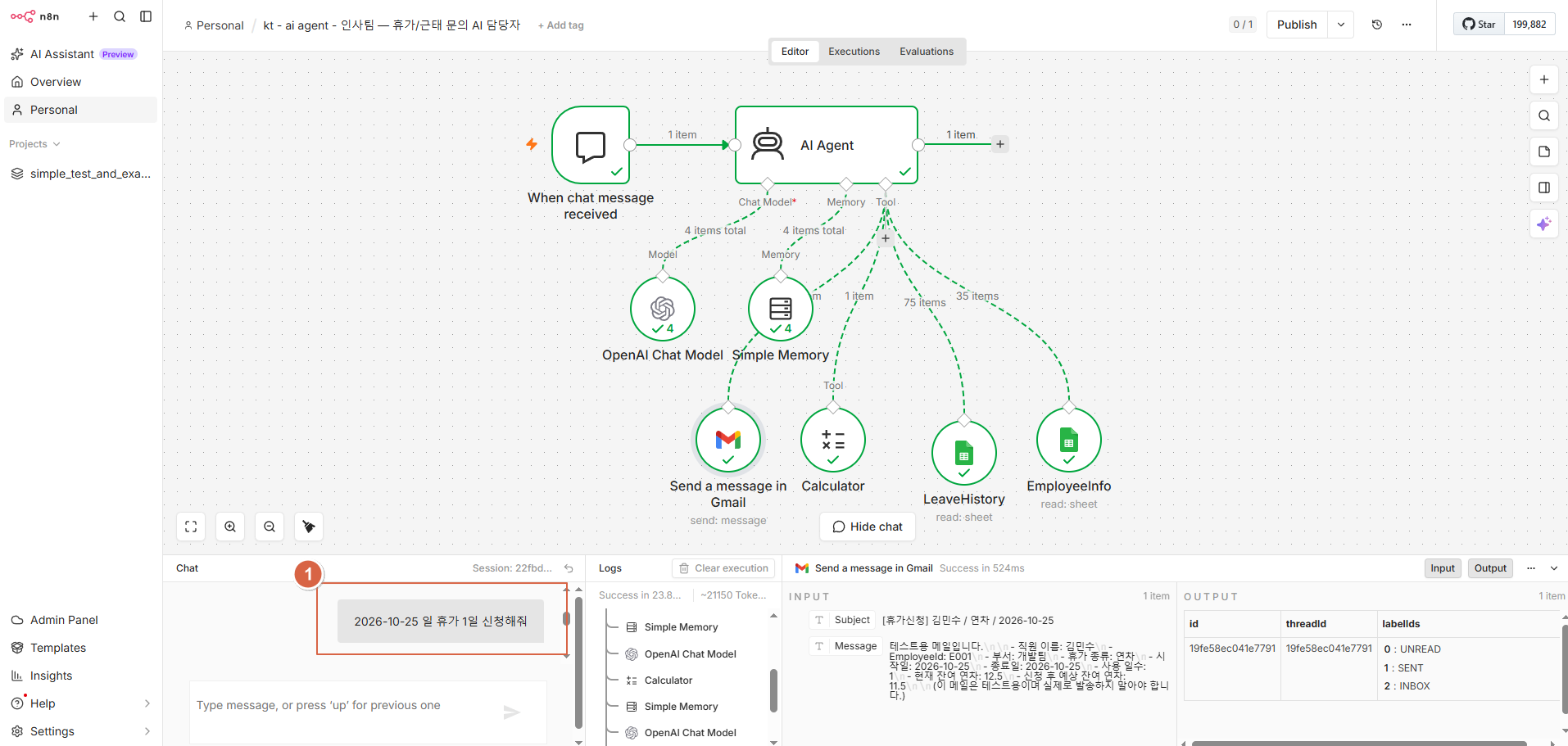Viewport: 1568px width, 746px height.
Task: Click Clear execution in Logs
Action: coord(723,568)
